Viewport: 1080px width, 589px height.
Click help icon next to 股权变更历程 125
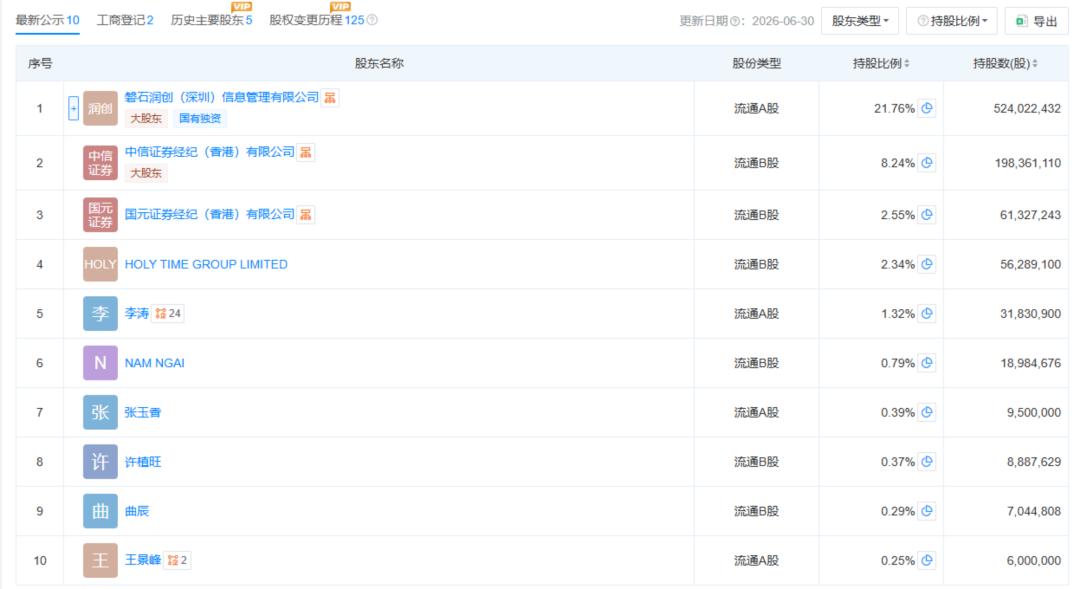pos(372,20)
